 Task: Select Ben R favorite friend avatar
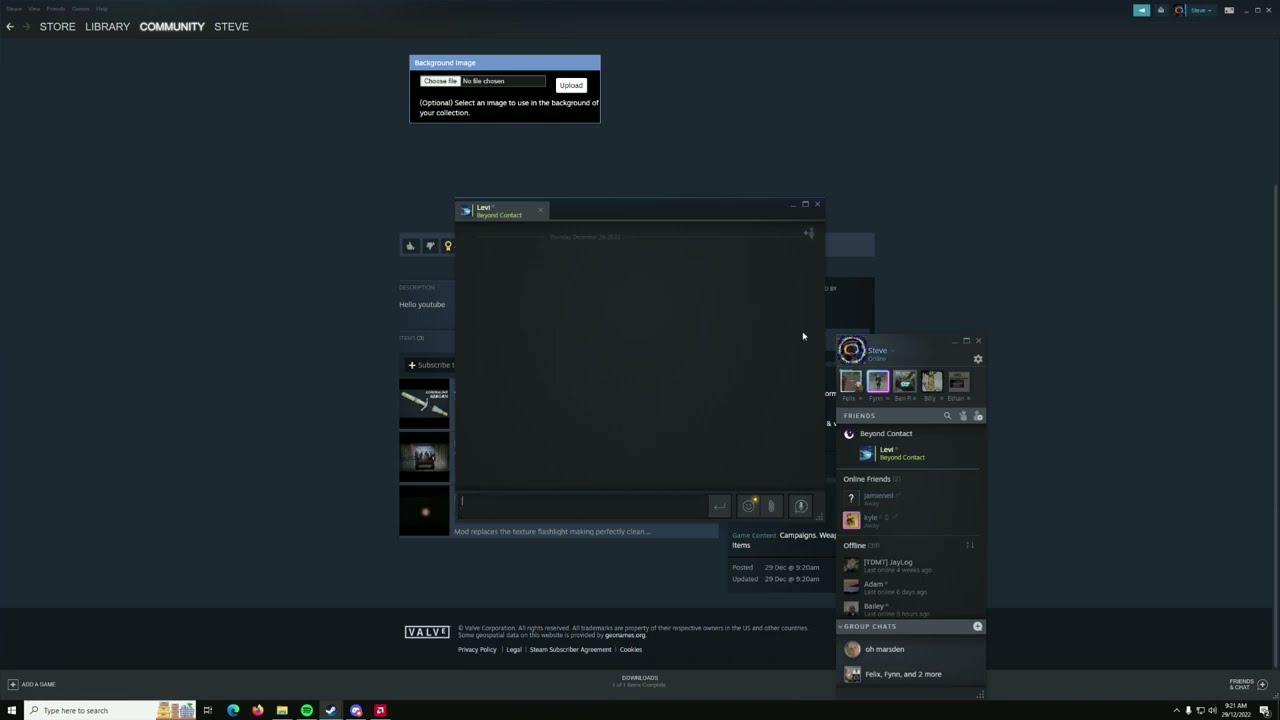coord(904,381)
